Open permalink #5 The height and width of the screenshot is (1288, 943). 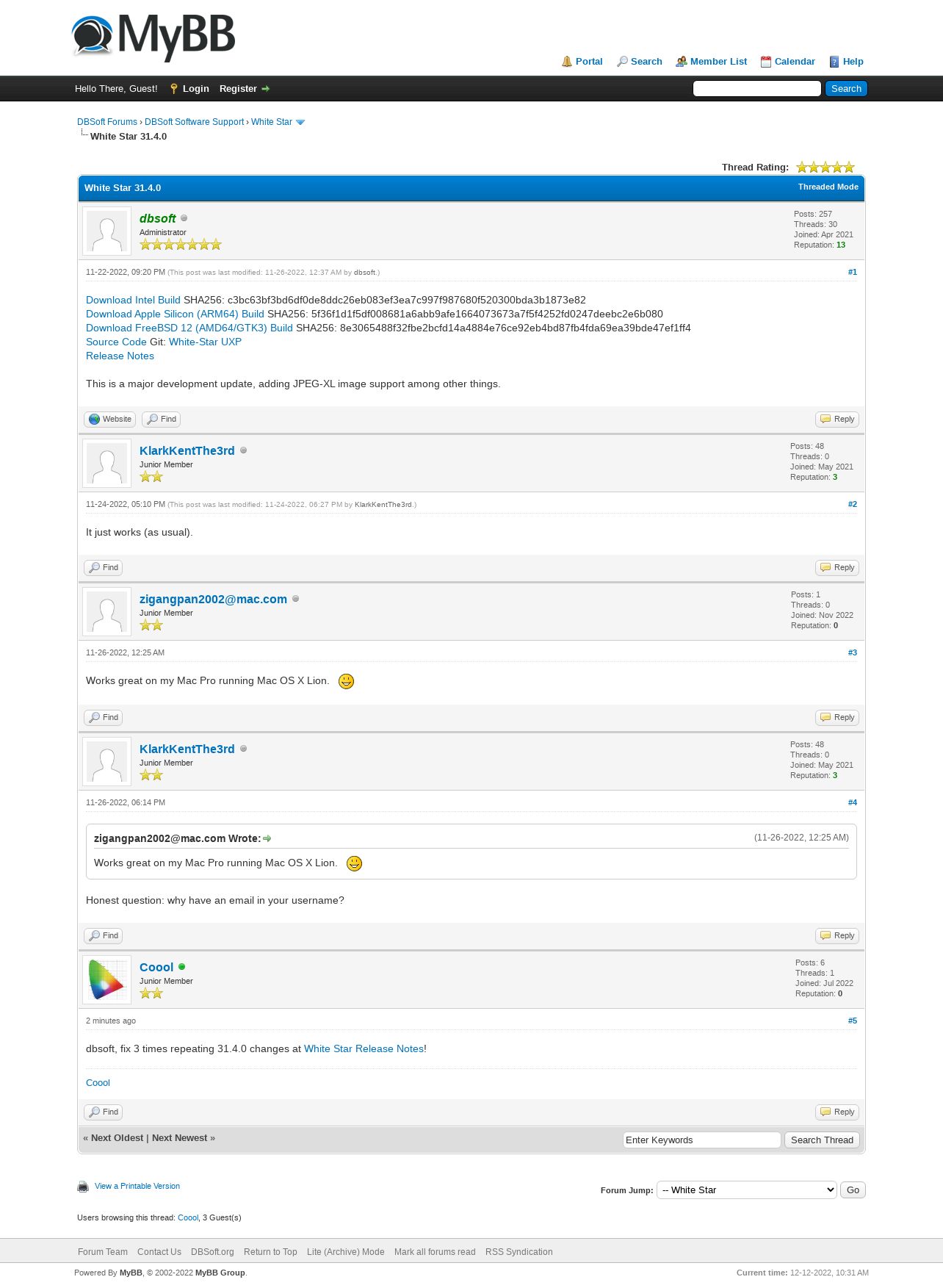coord(852,1021)
